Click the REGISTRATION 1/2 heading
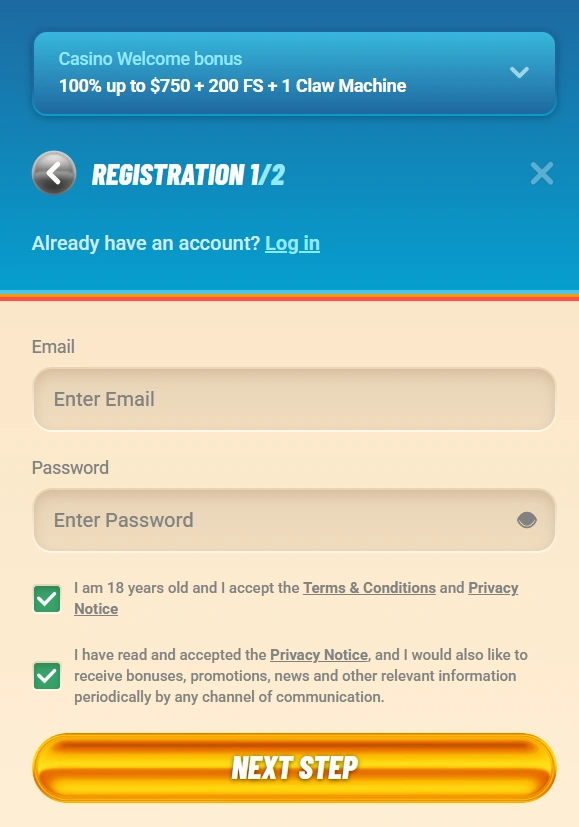The height and width of the screenshot is (827, 579). (186, 174)
